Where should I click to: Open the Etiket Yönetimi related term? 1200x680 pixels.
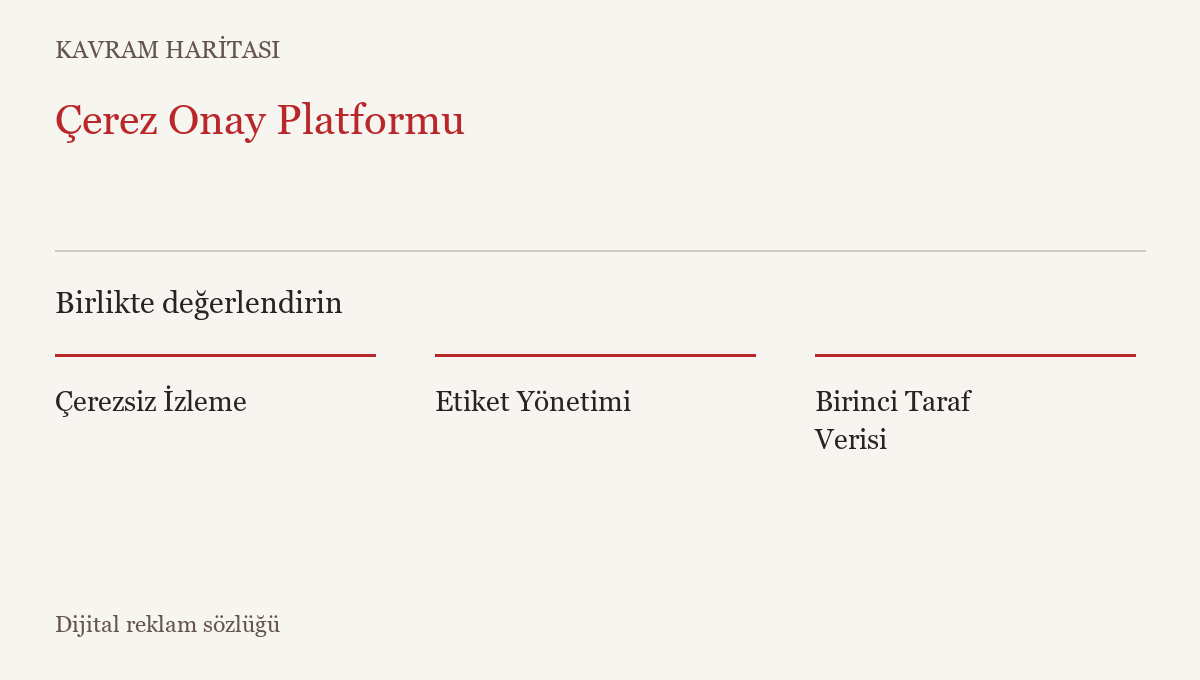[x=533, y=402]
